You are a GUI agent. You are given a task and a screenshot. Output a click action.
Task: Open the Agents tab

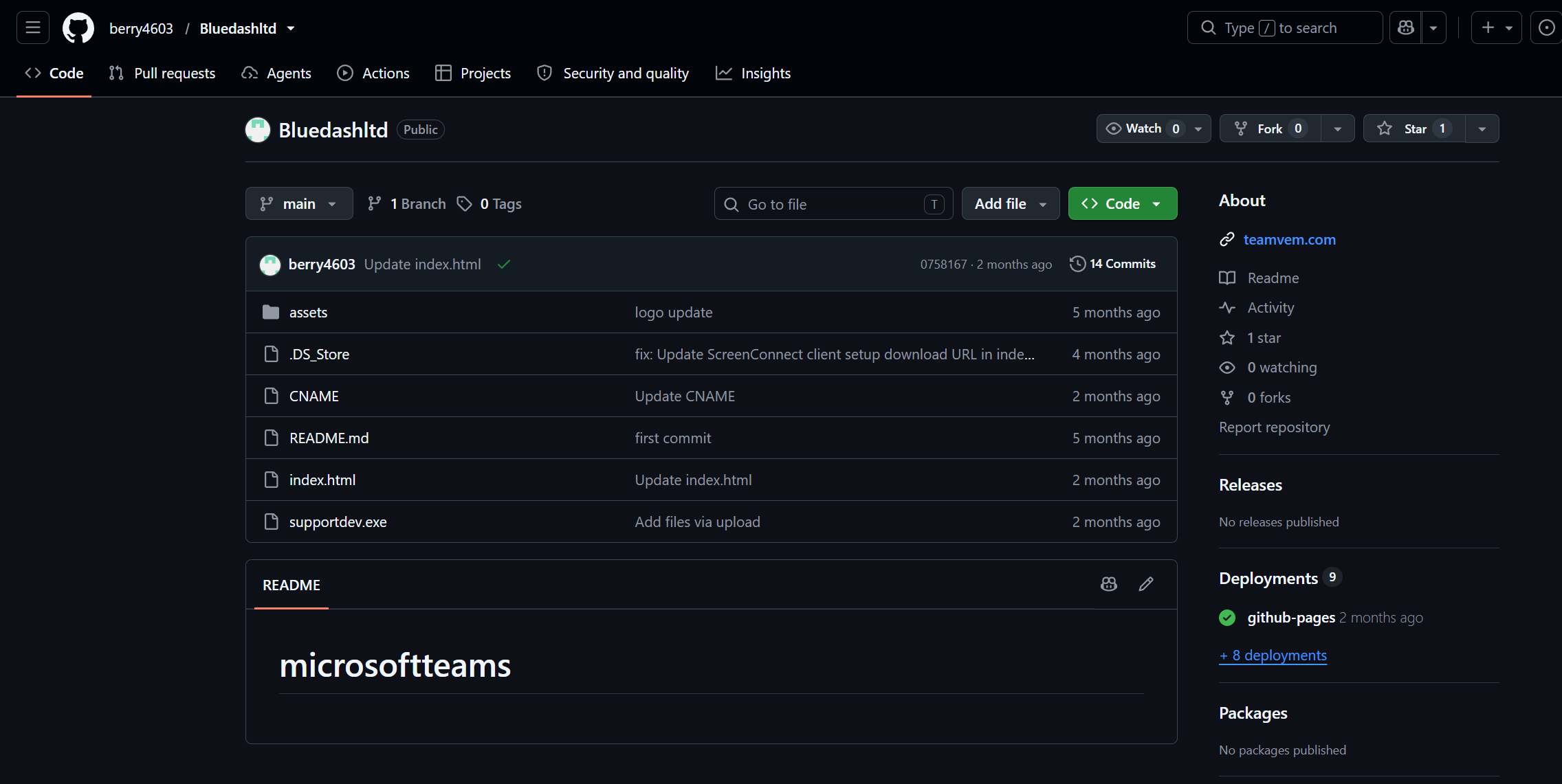pyautogui.click(x=276, y=73)
